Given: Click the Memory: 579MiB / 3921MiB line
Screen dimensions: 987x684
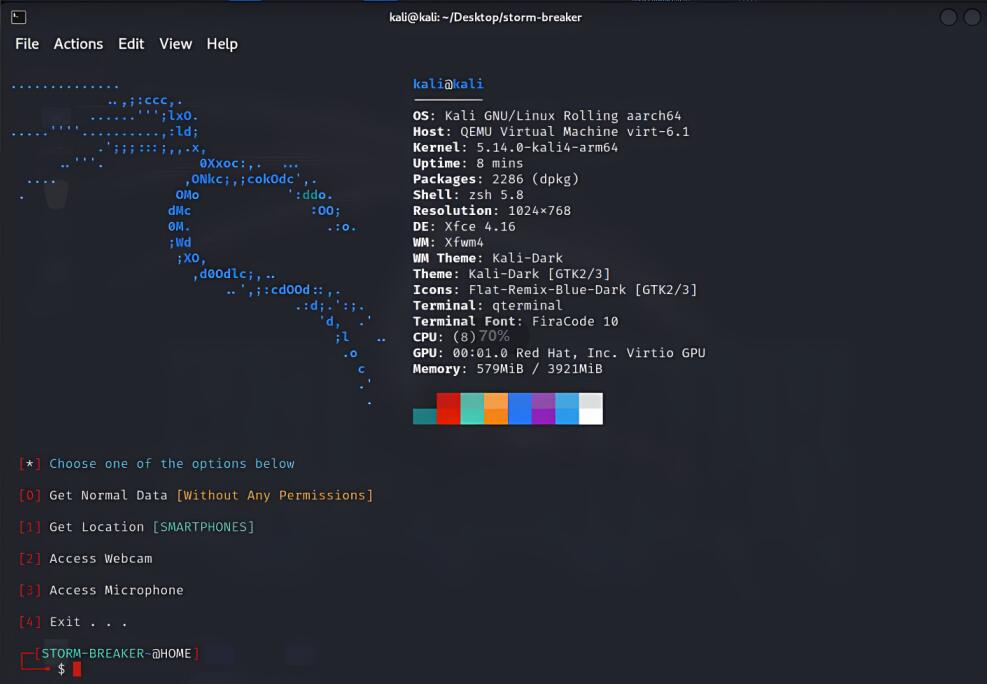Looking at the screenshot, I should click(507, 369).
